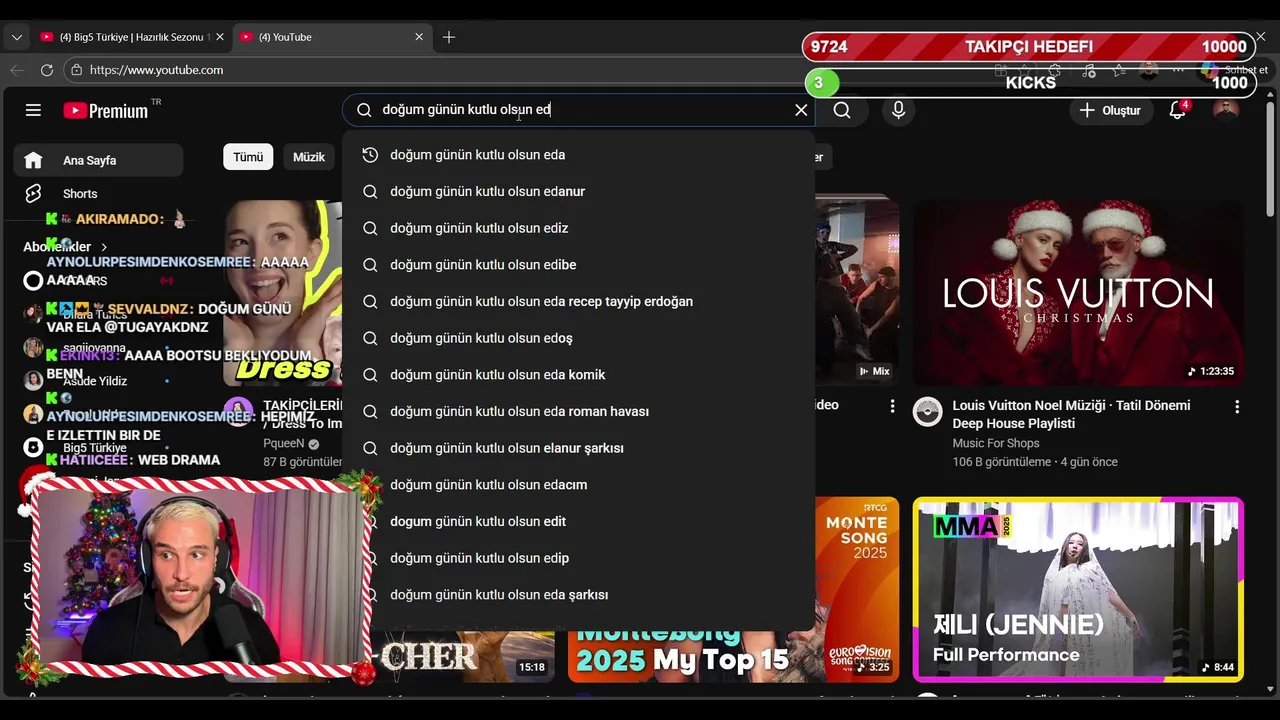1280x720 pixels.
Task: Open Shorts in the sidebar
Action: (98, 194)
